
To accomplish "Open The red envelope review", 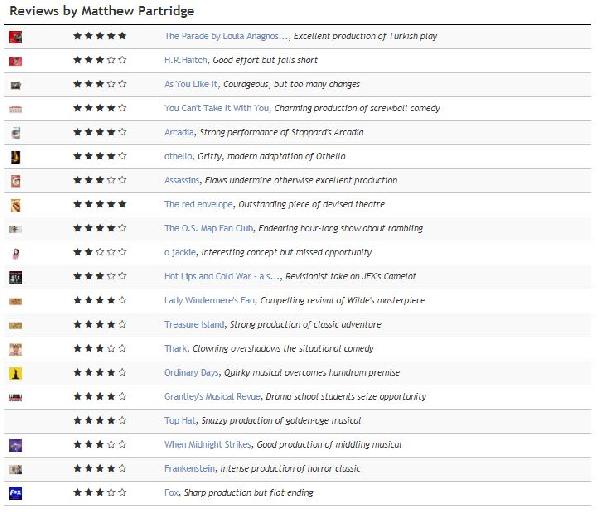I will coord(198,204).
